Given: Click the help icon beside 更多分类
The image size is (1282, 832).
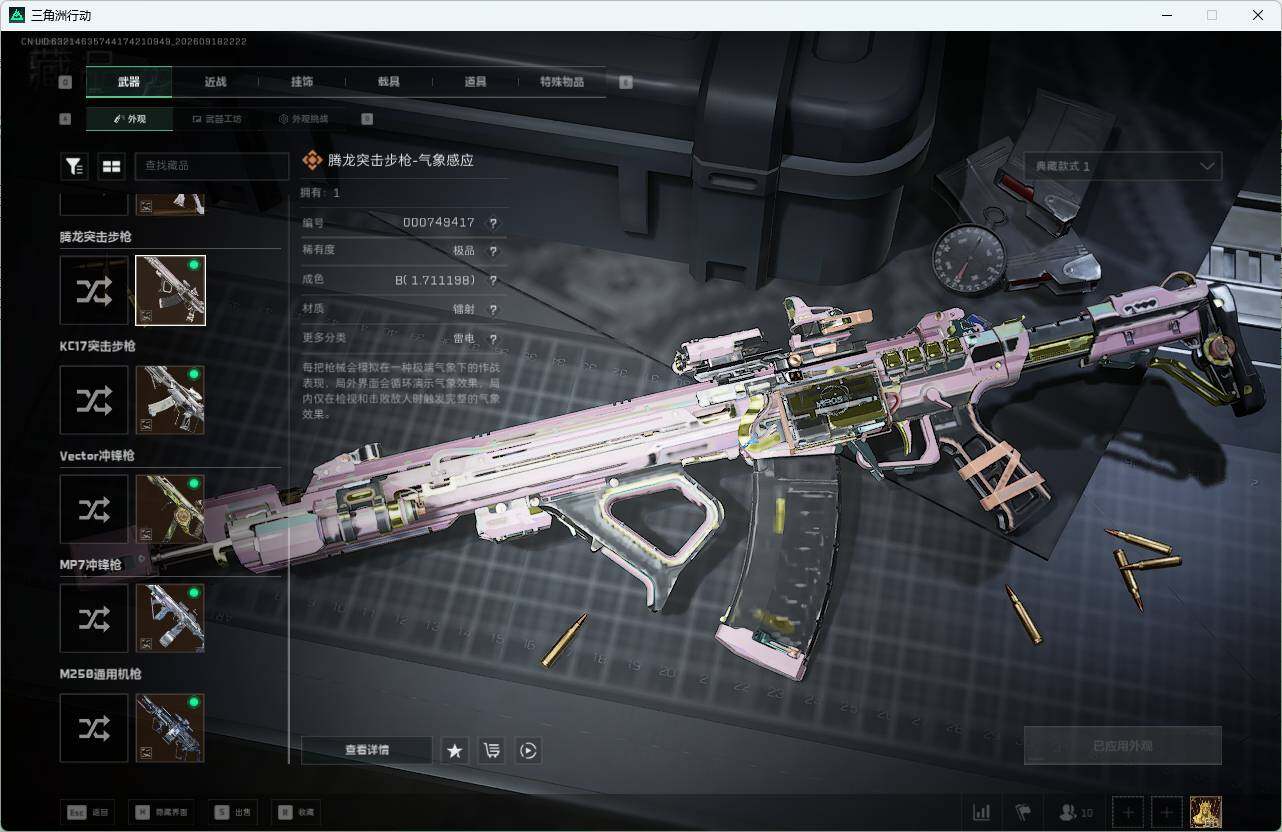Looking at the screenshot, I should (493, 339).
